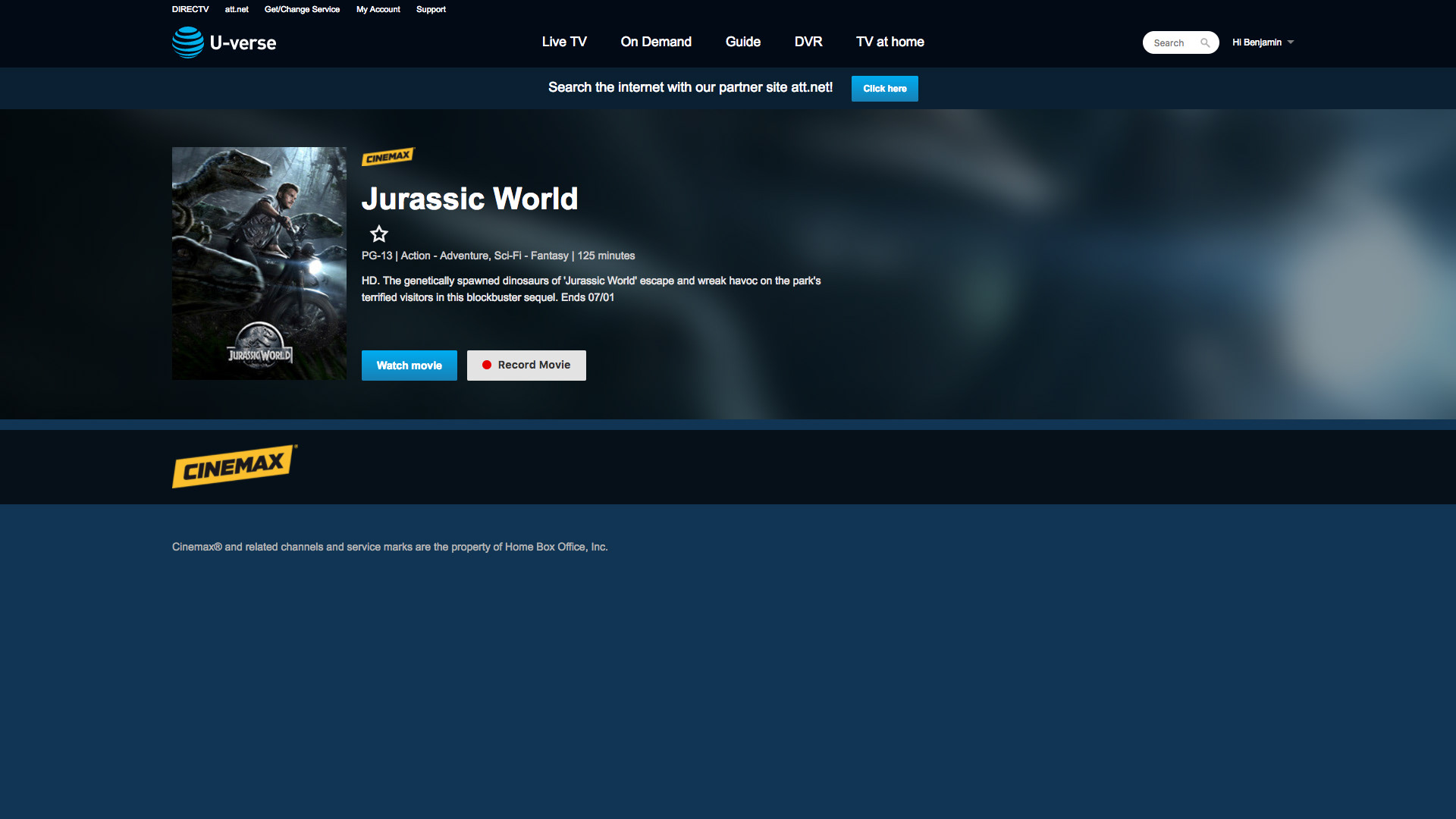1456x819 pixels.
Task: Go to the Guide page
Action: (x=742, y=42)
